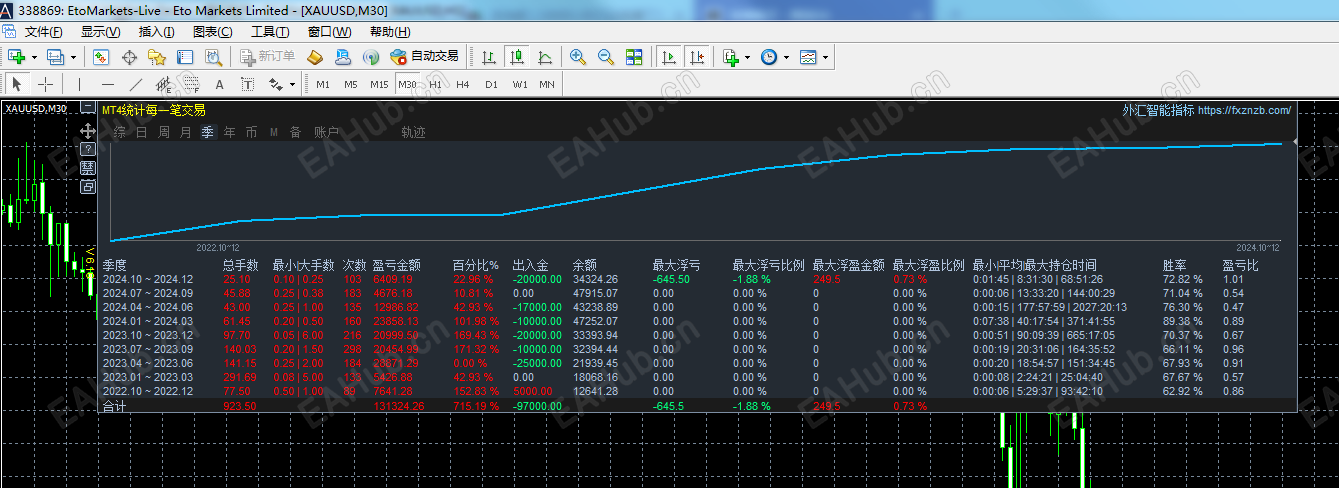Screen dimensions: 1339x488
Task: Click the Profiles toolbar icon
Action: pyautogui.click(x=55, y=57)
